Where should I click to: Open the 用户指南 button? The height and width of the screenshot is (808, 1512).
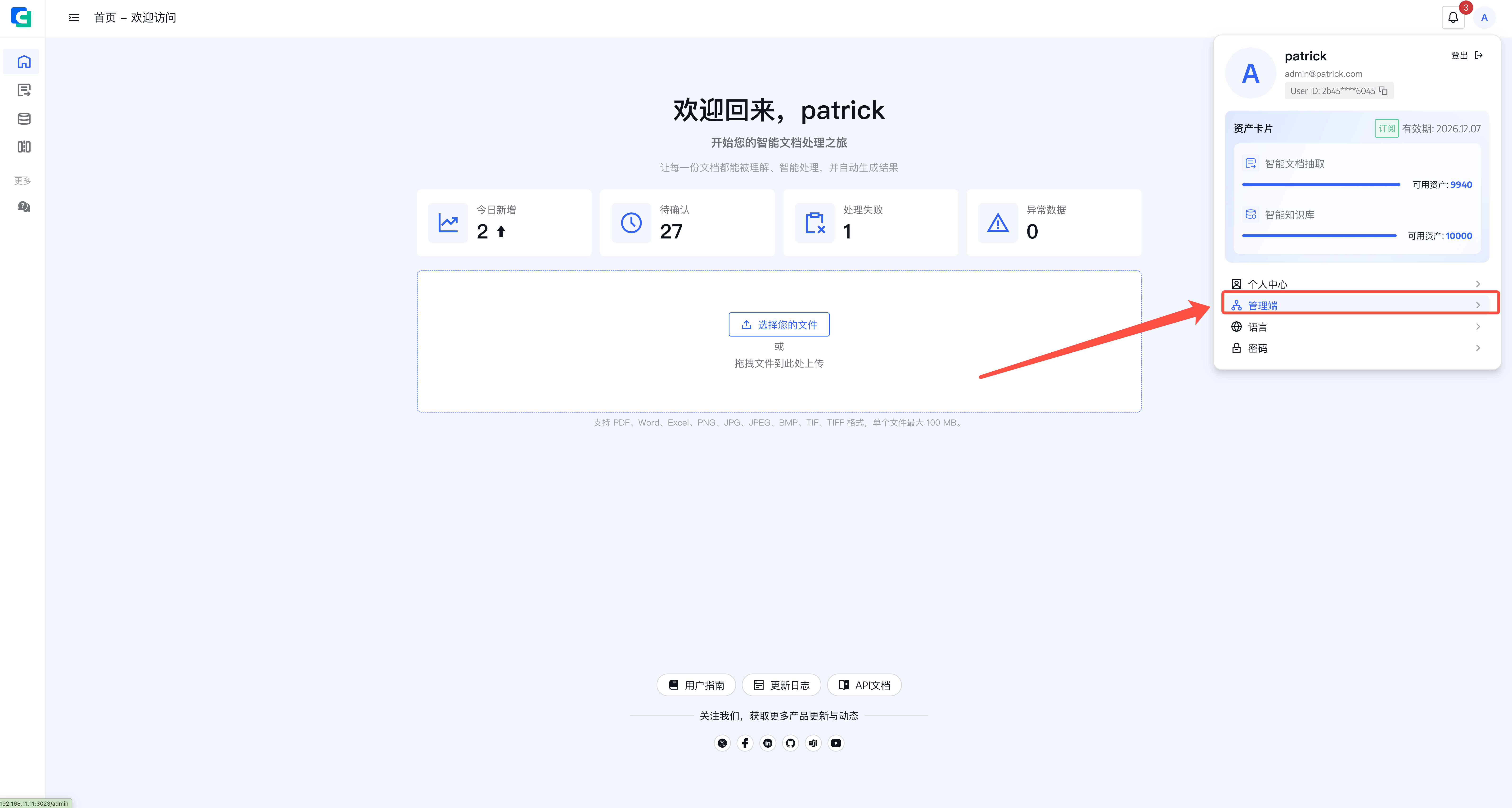(x=696, y=685)
